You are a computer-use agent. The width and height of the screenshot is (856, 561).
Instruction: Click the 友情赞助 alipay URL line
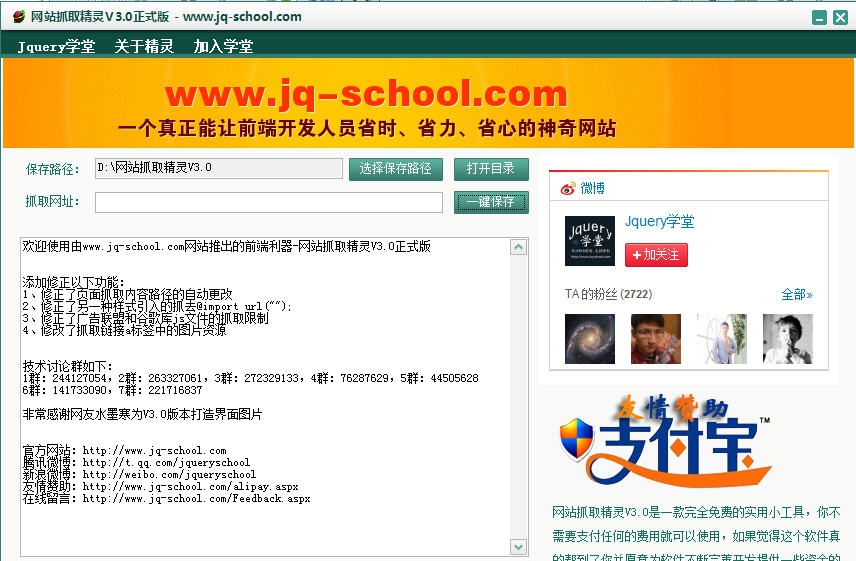tap(160, 487)
